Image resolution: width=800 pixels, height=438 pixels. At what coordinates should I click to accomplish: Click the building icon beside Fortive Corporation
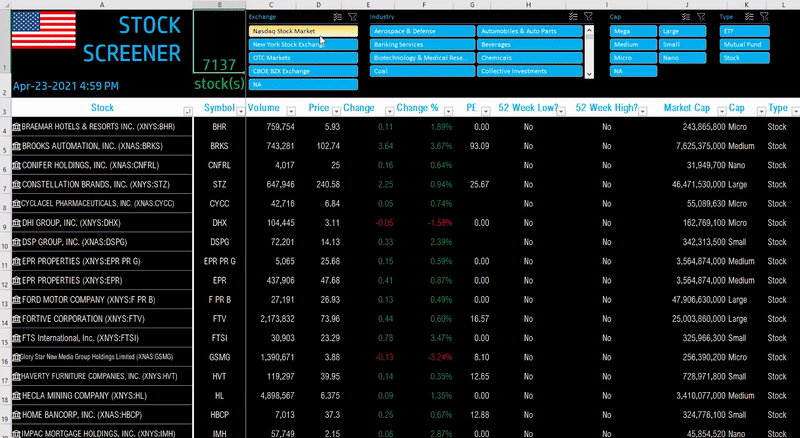click(x=16, y=319)
